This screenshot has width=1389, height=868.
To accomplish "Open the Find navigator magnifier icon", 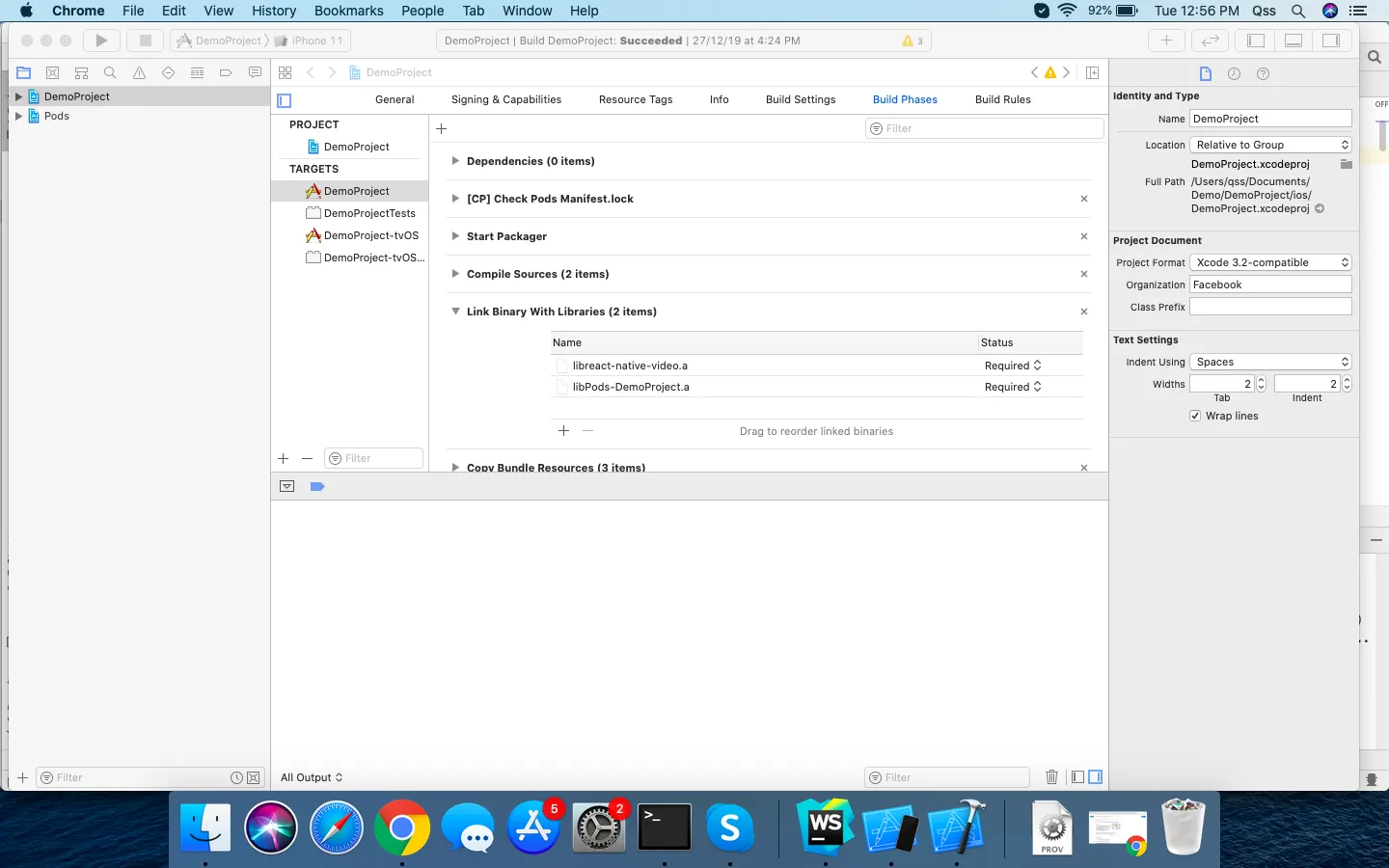I will [x=110, y=72].
